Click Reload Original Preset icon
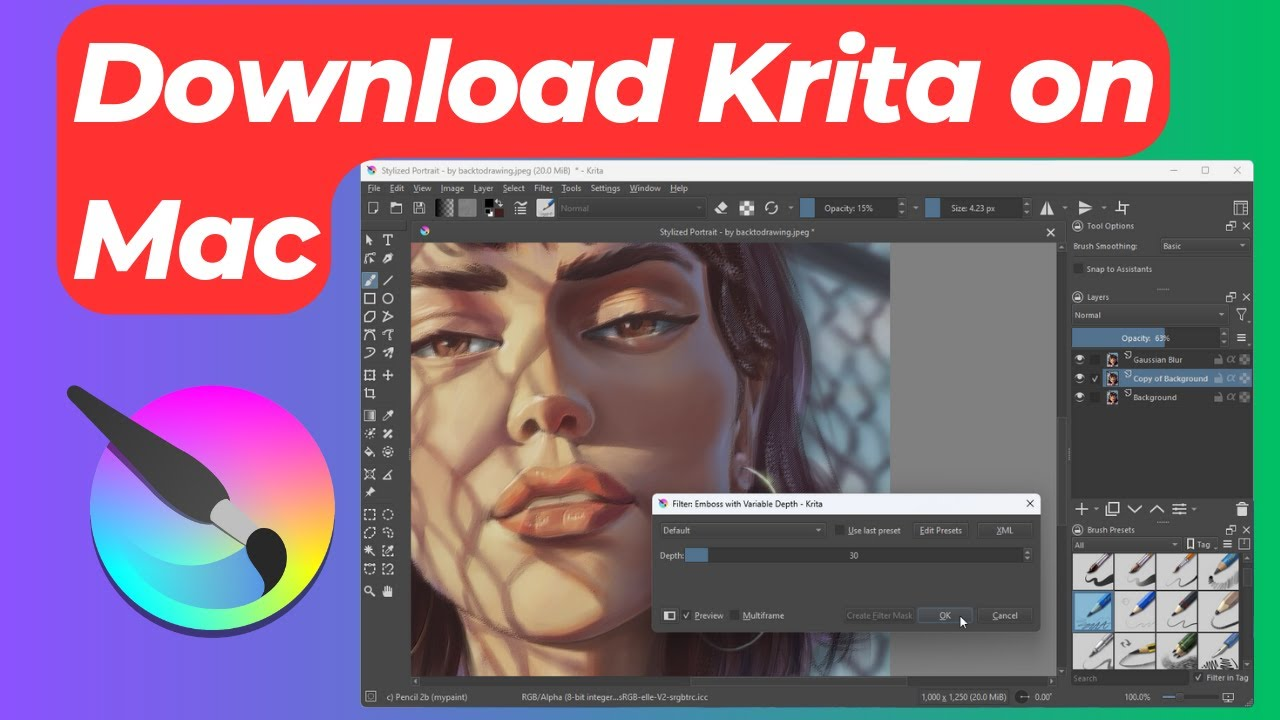 point(771,208)
